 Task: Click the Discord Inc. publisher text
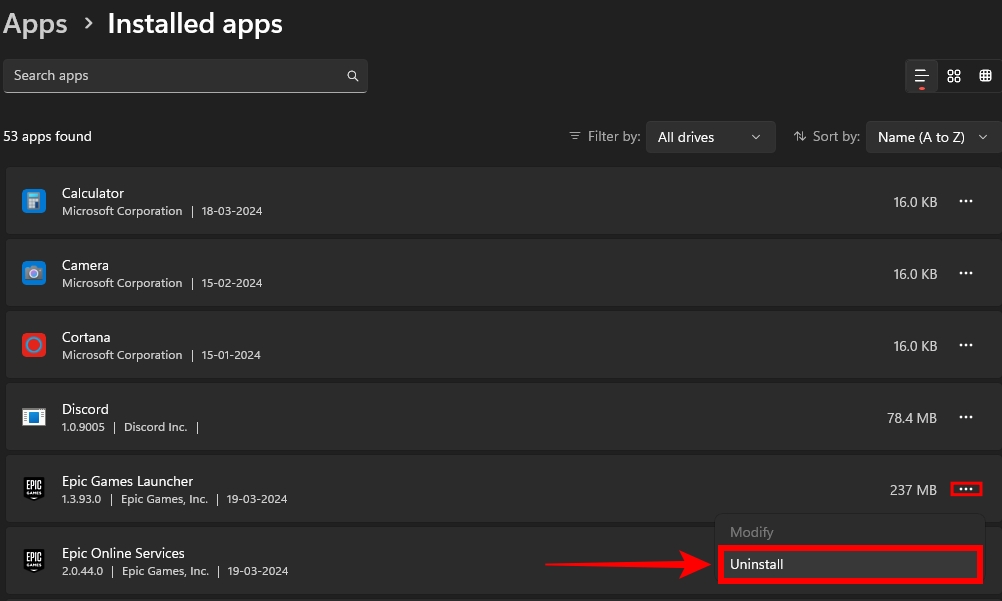pos(155,427)
